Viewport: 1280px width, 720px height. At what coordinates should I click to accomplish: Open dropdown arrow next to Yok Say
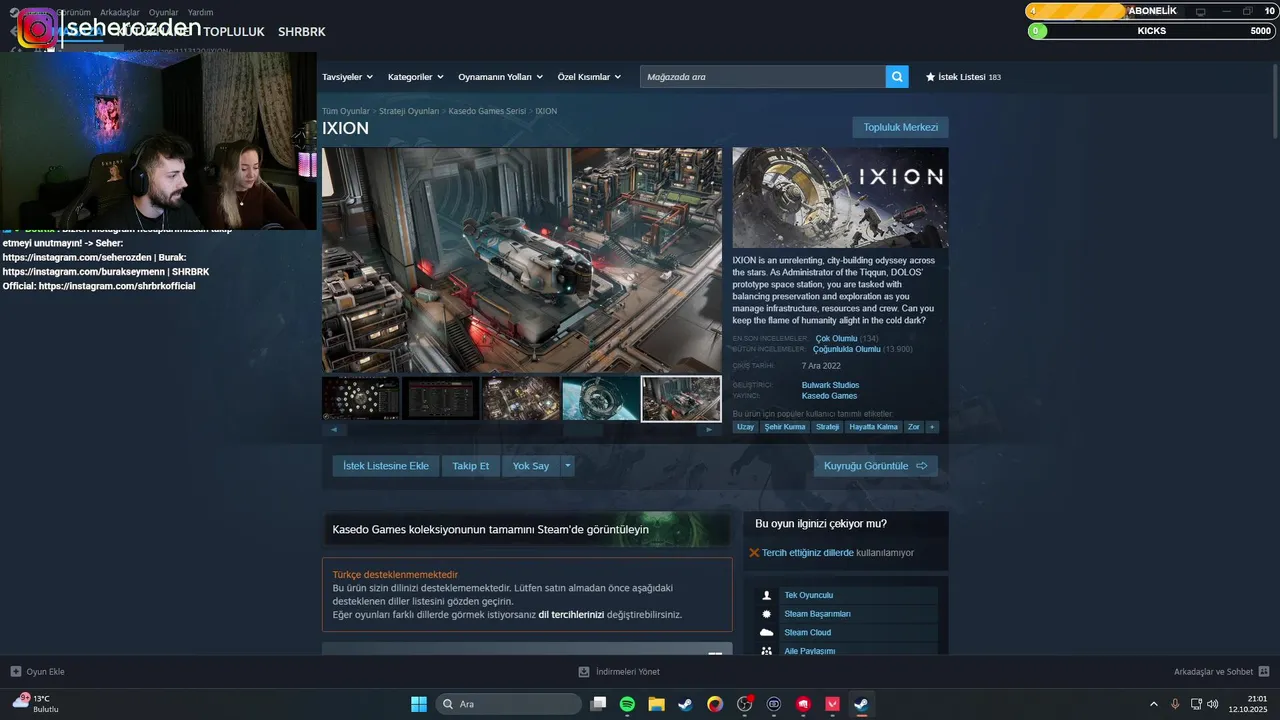pos(568,466)
